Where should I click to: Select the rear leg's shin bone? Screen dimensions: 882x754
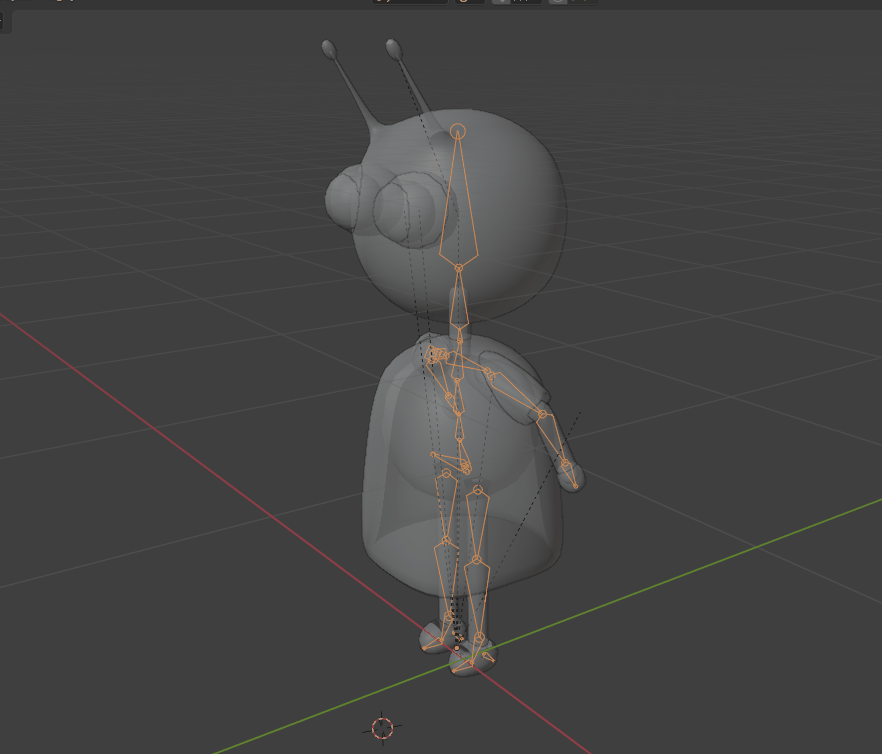coord(447,580)
